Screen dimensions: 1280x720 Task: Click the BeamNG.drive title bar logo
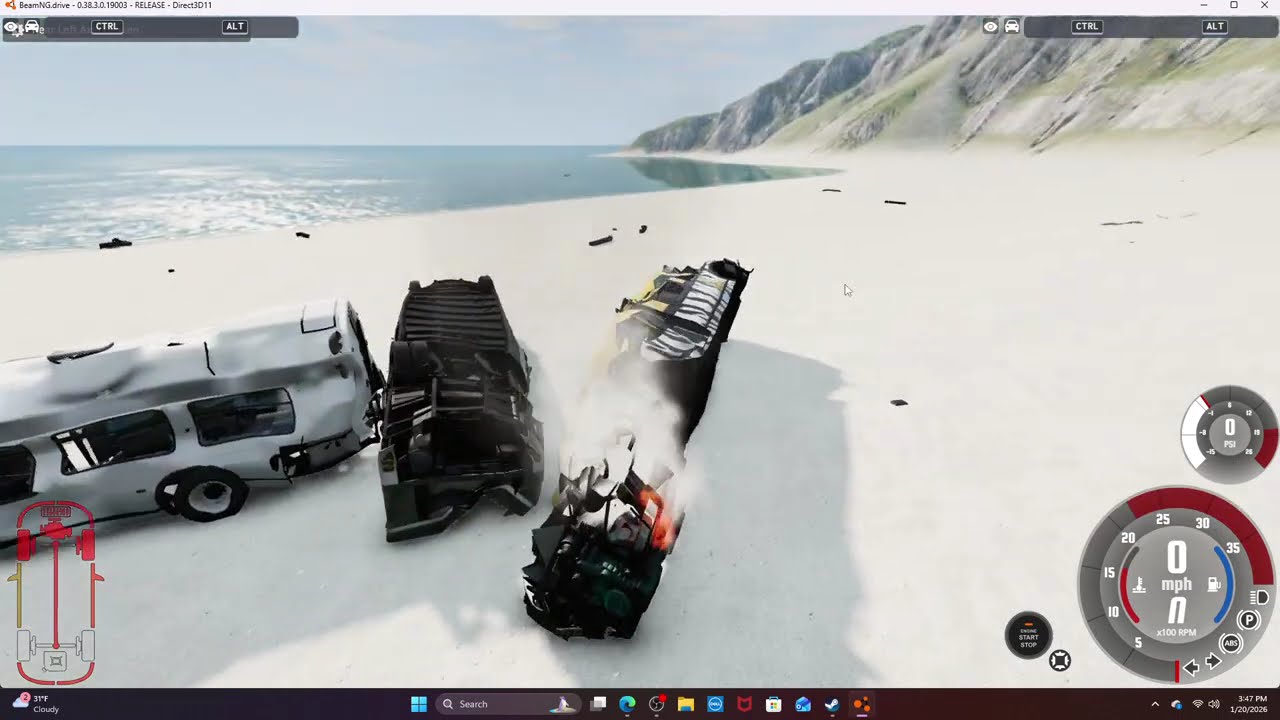pos(10,5)
